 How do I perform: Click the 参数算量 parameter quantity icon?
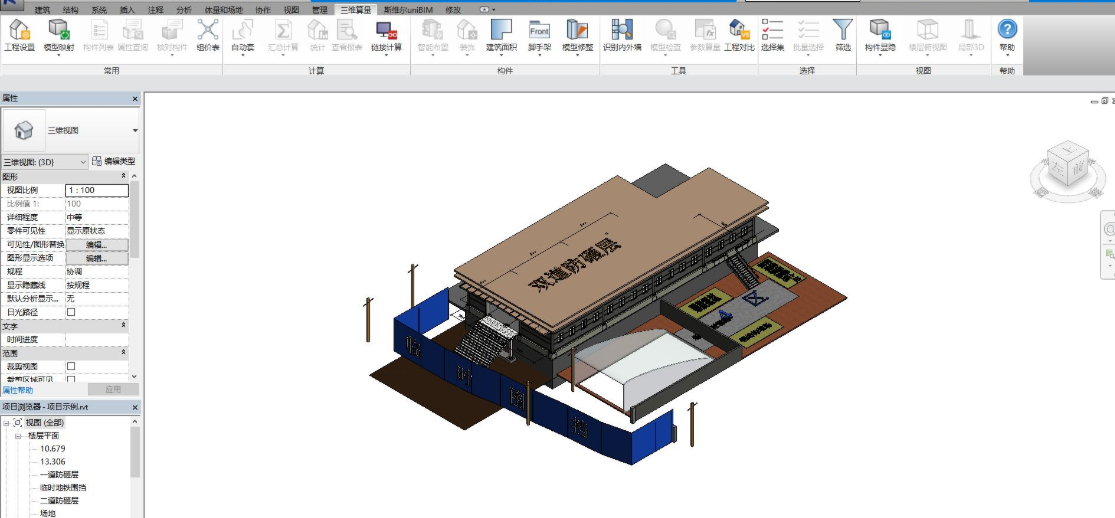point(705,30)
